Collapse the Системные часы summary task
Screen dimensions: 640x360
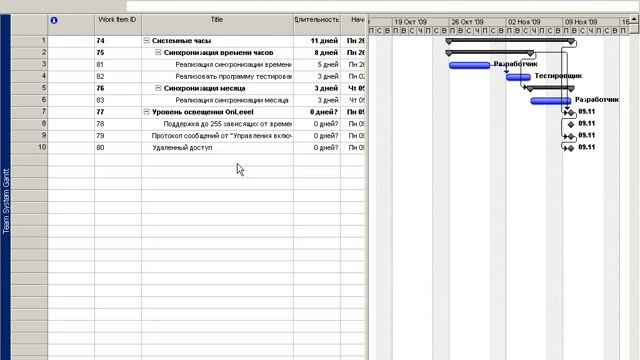click(x=147, y=40)
